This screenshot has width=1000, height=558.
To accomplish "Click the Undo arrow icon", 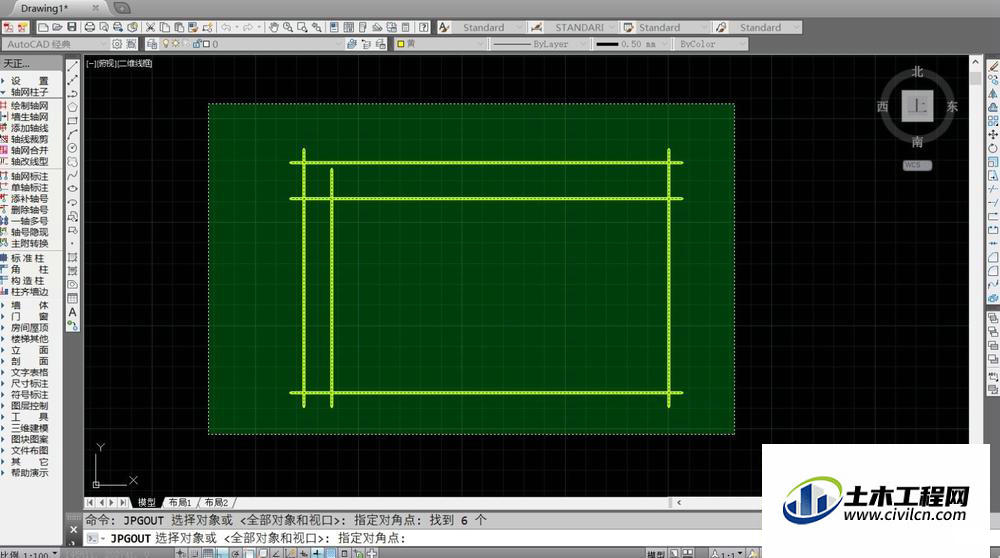I will [x=226, y=27].
